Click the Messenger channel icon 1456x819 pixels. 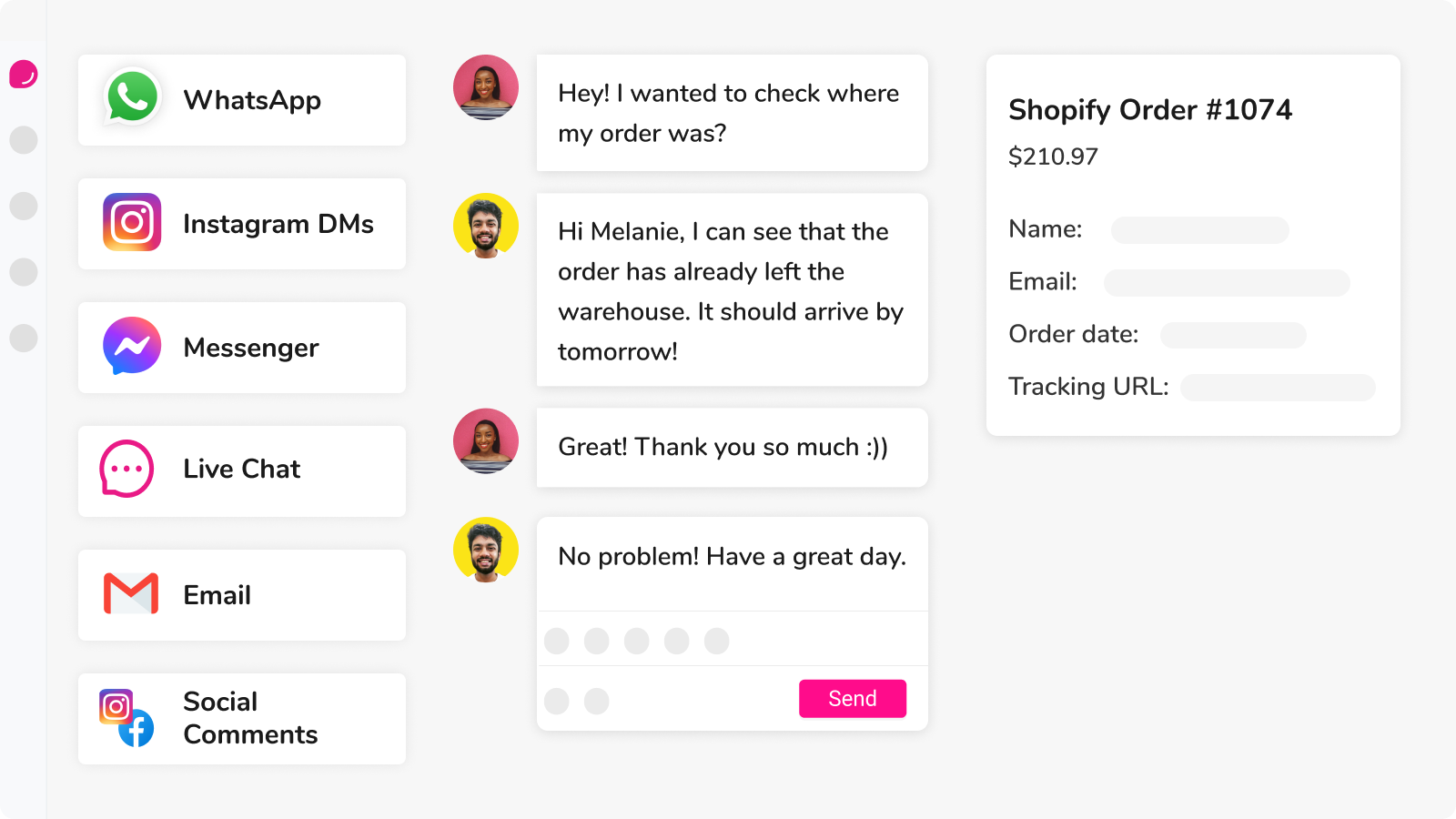pos(130,347)
